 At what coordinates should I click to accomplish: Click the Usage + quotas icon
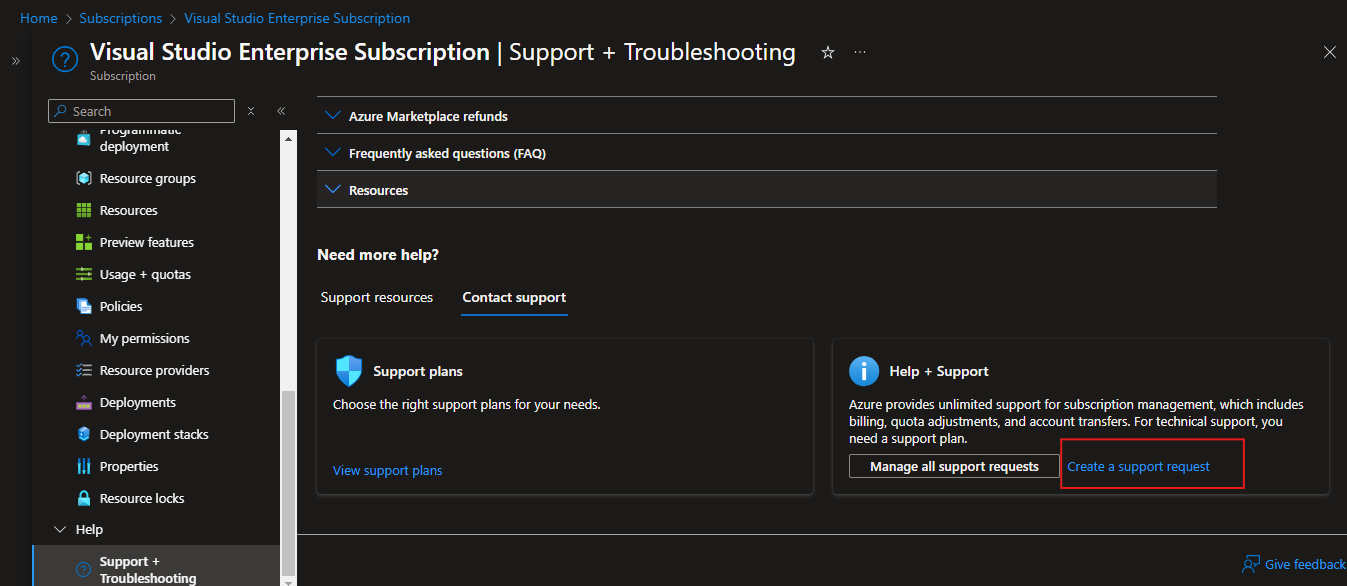(84, 274)
